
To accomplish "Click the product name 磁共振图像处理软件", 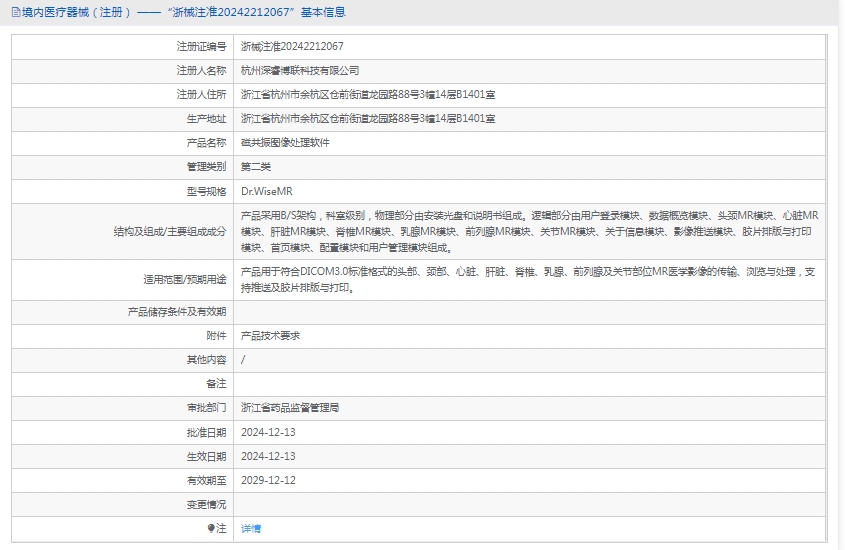I will 285,143.
